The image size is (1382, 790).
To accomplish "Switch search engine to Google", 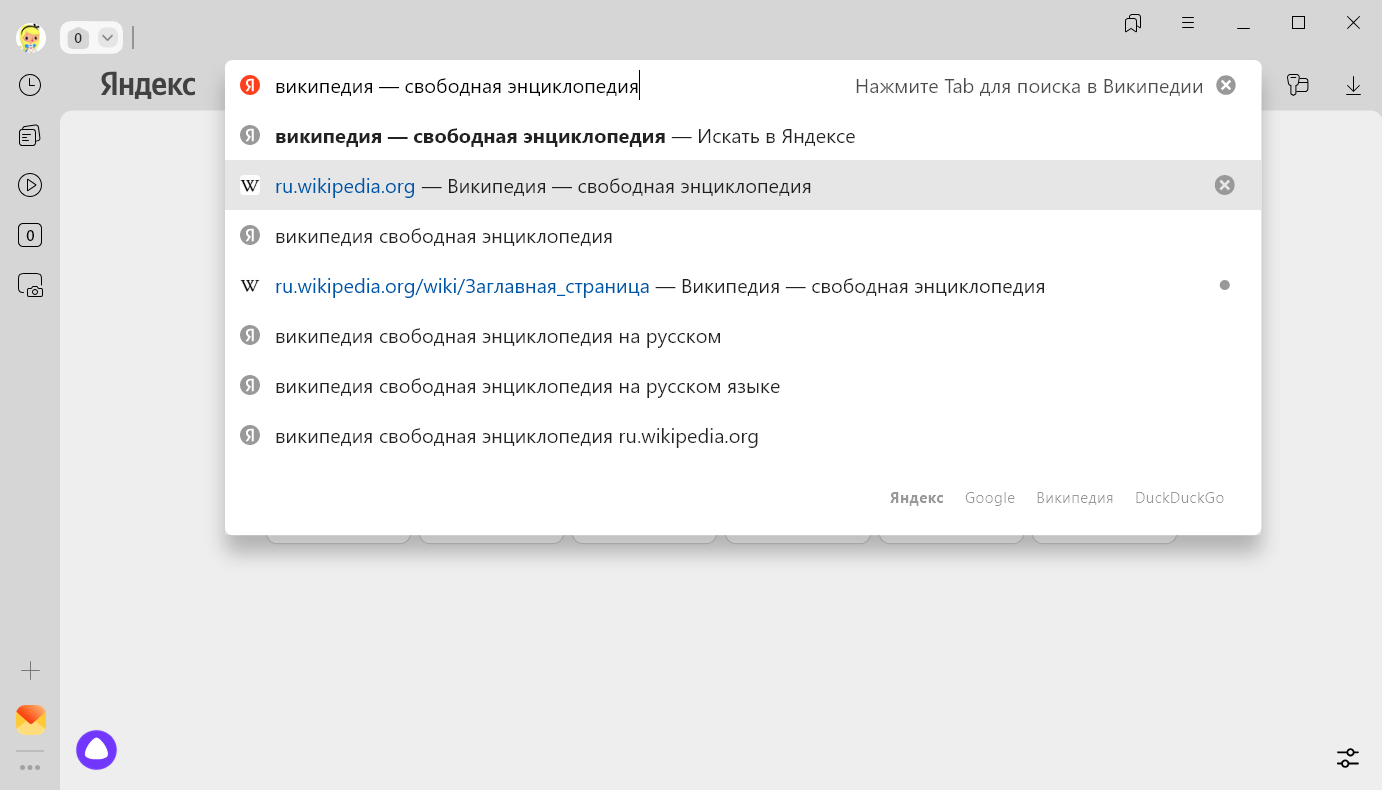I will [989, 498].
